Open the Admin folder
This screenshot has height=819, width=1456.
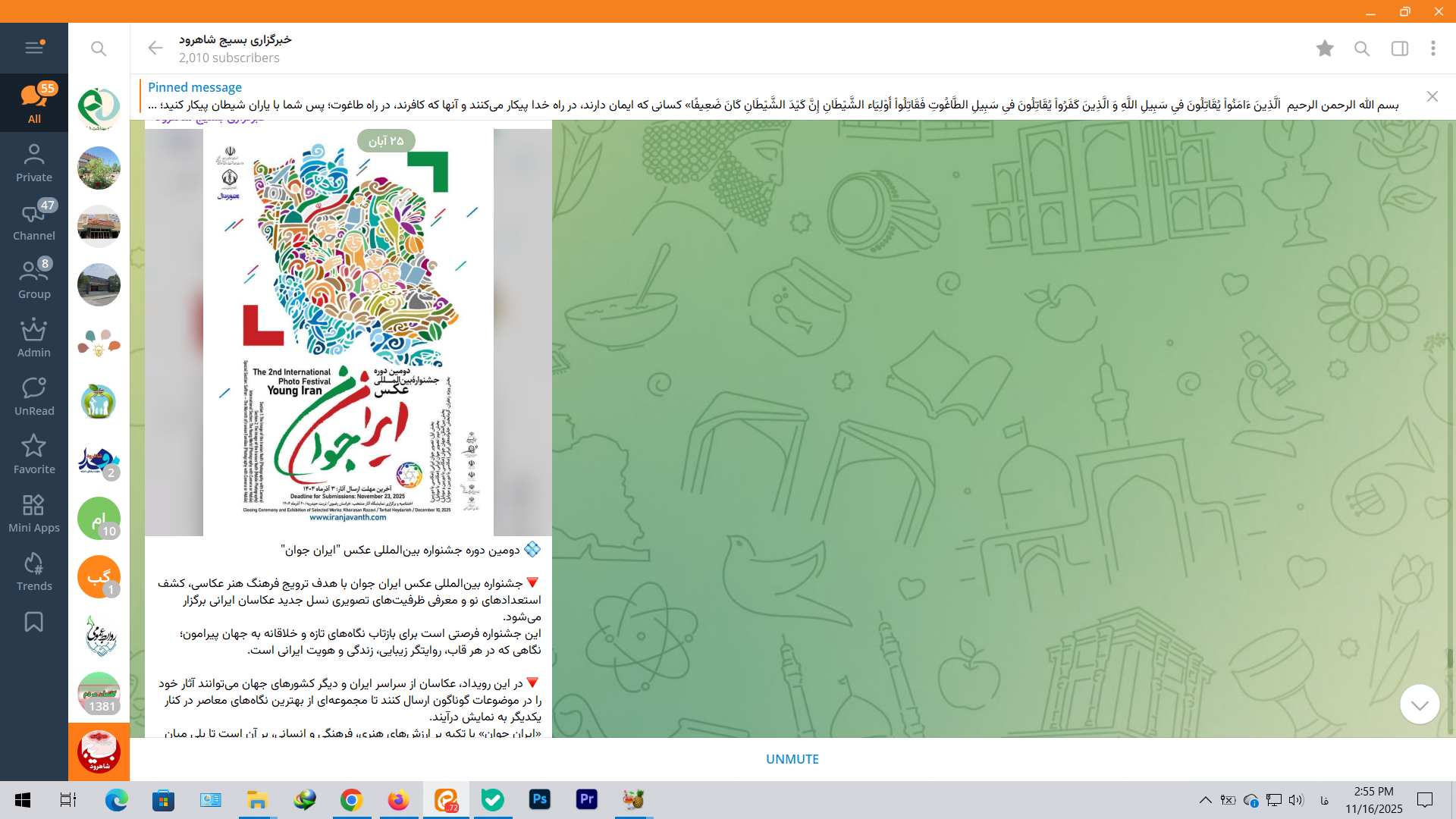point(34,338)
